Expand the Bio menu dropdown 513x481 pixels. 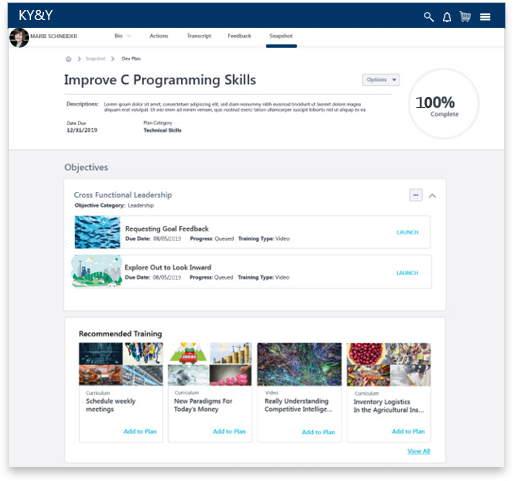point(122,36)
